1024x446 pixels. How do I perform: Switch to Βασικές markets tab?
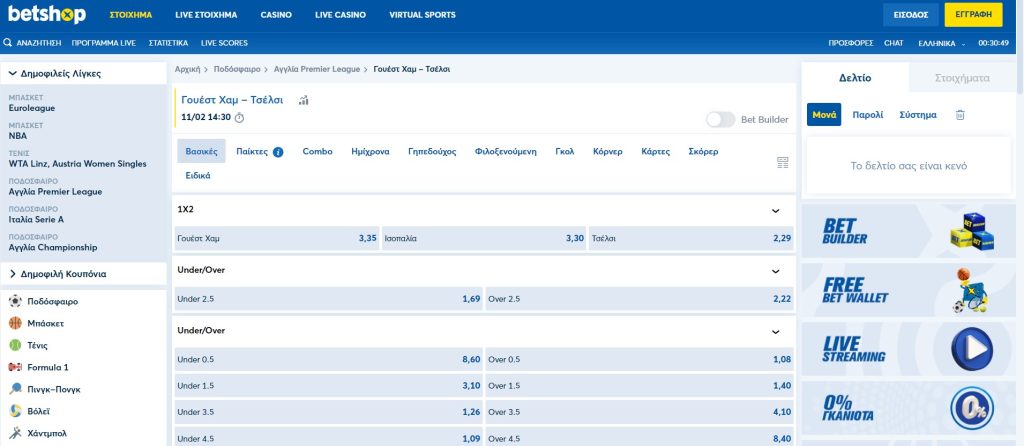[x=201, y=151]
